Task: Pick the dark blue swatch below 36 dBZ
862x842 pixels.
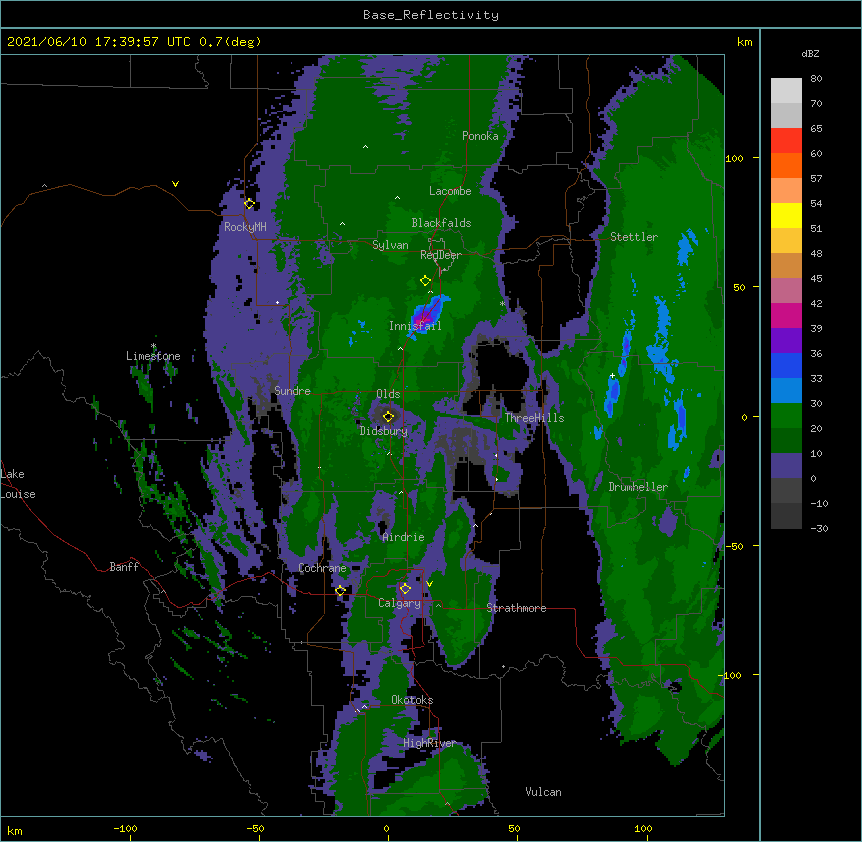Action: [x=786, y=365]
